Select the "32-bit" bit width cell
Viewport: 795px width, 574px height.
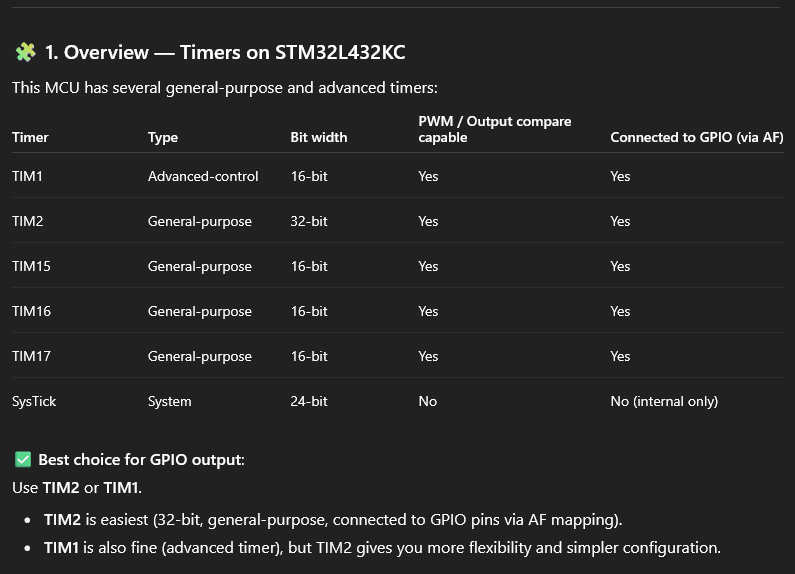(x=309, y=221)
